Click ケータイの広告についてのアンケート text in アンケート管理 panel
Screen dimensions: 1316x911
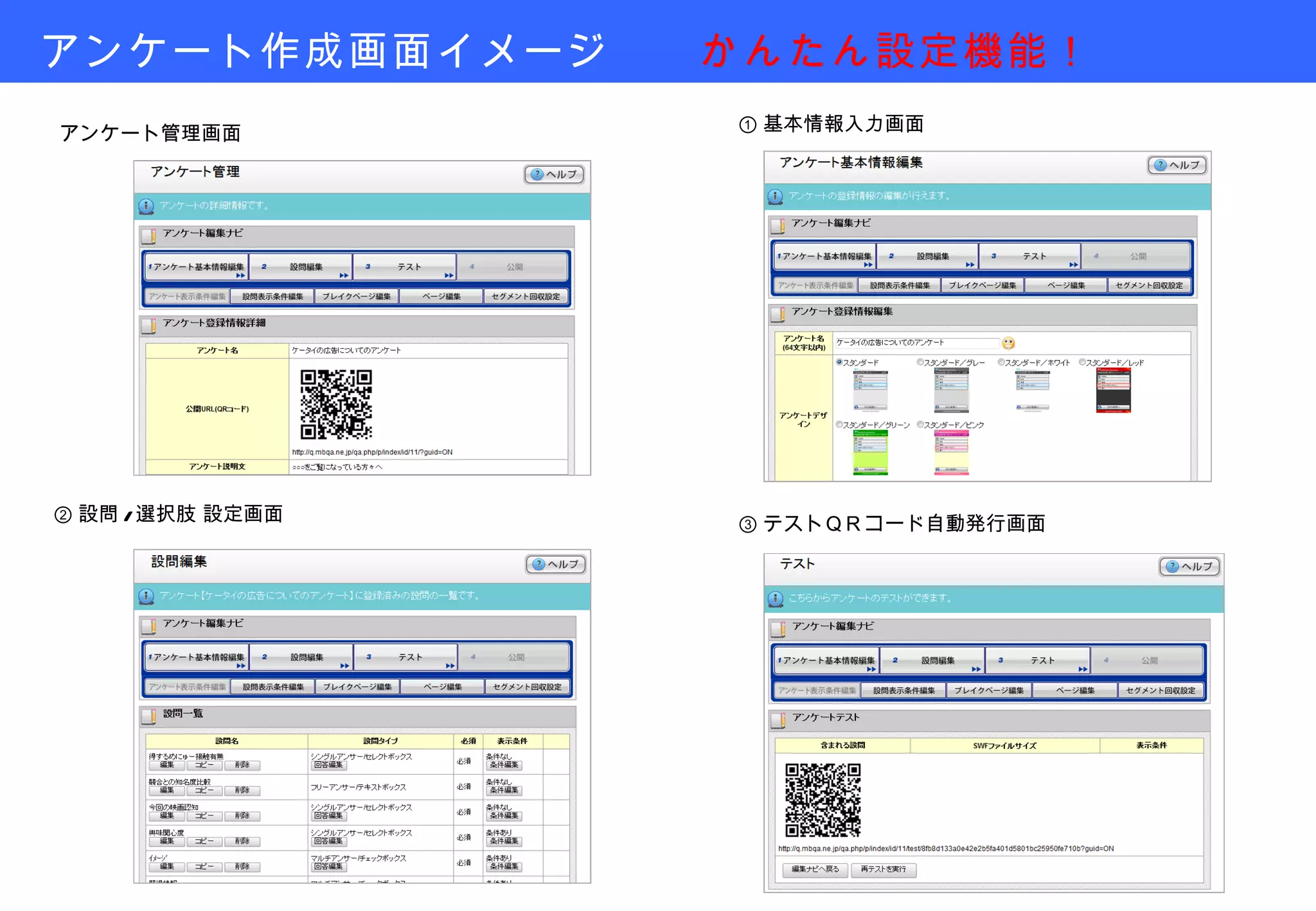coord(346,351)
